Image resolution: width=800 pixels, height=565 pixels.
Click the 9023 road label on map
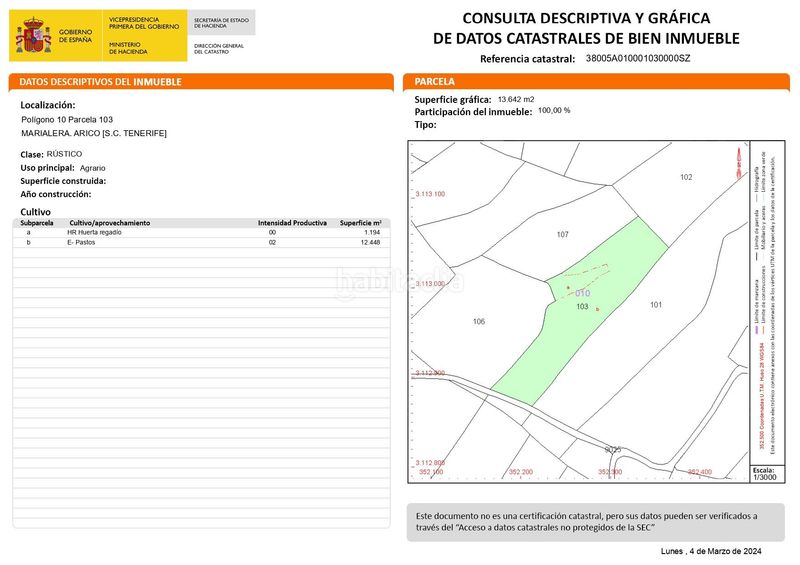tap(613, 450)
